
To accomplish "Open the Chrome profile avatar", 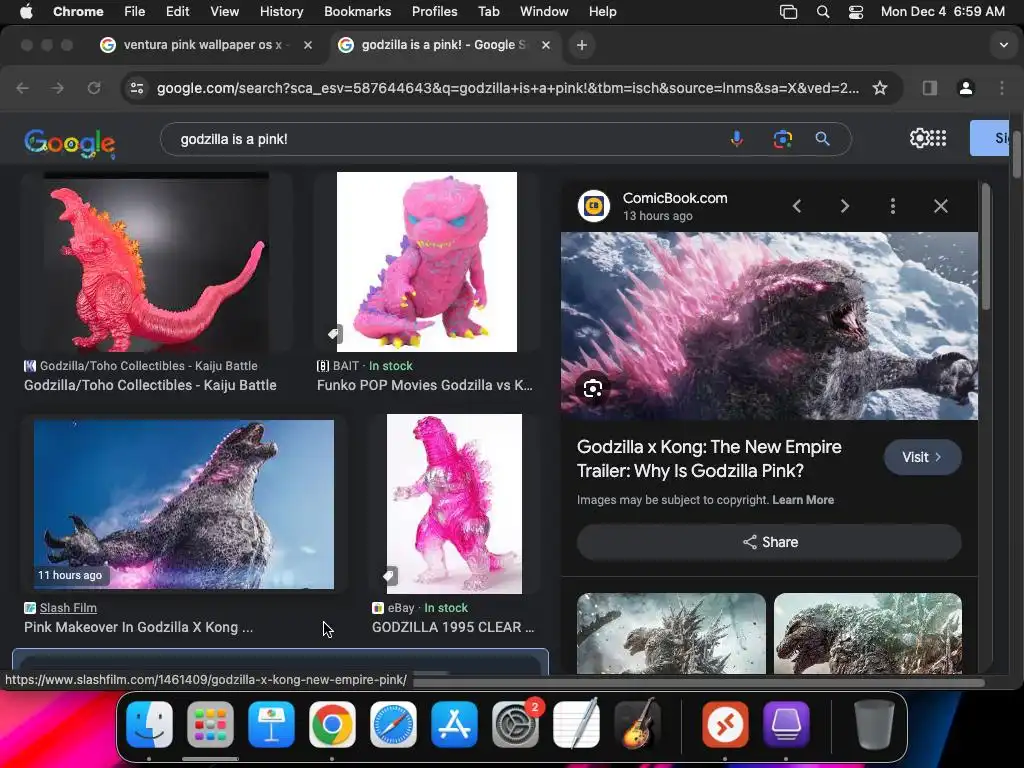I will point(966,88).
